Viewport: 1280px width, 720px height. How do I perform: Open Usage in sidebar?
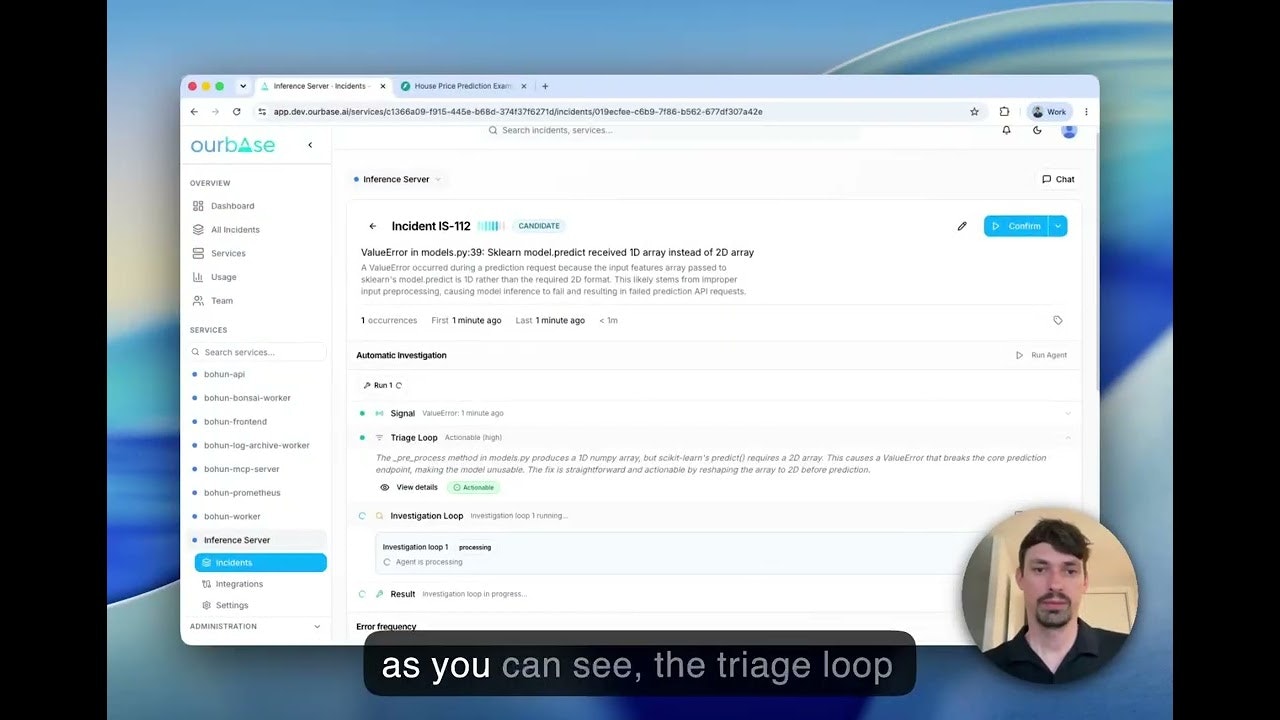click(x=223, y=277)
